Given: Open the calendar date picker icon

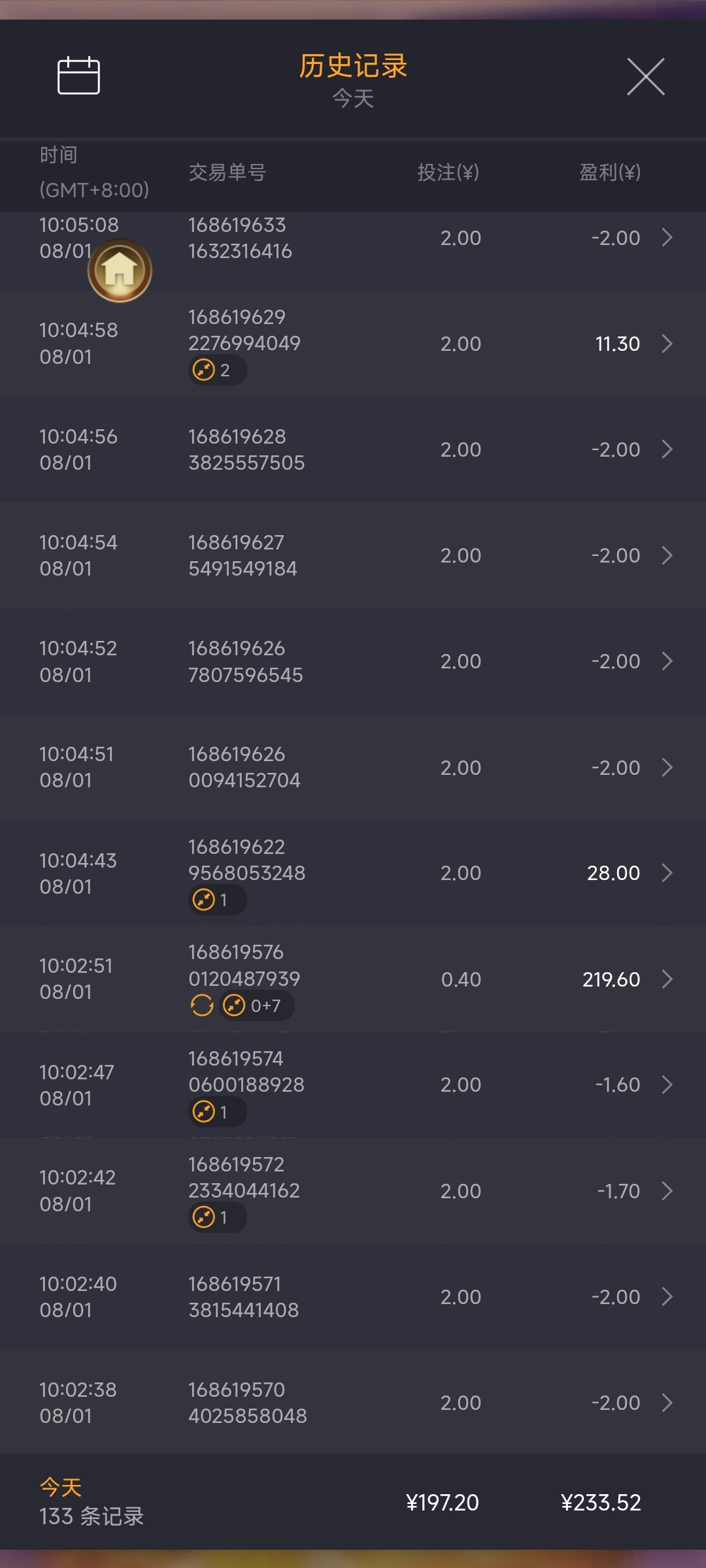Looking at the screenshot, I should pyautogui.click(x=78, y=76).
